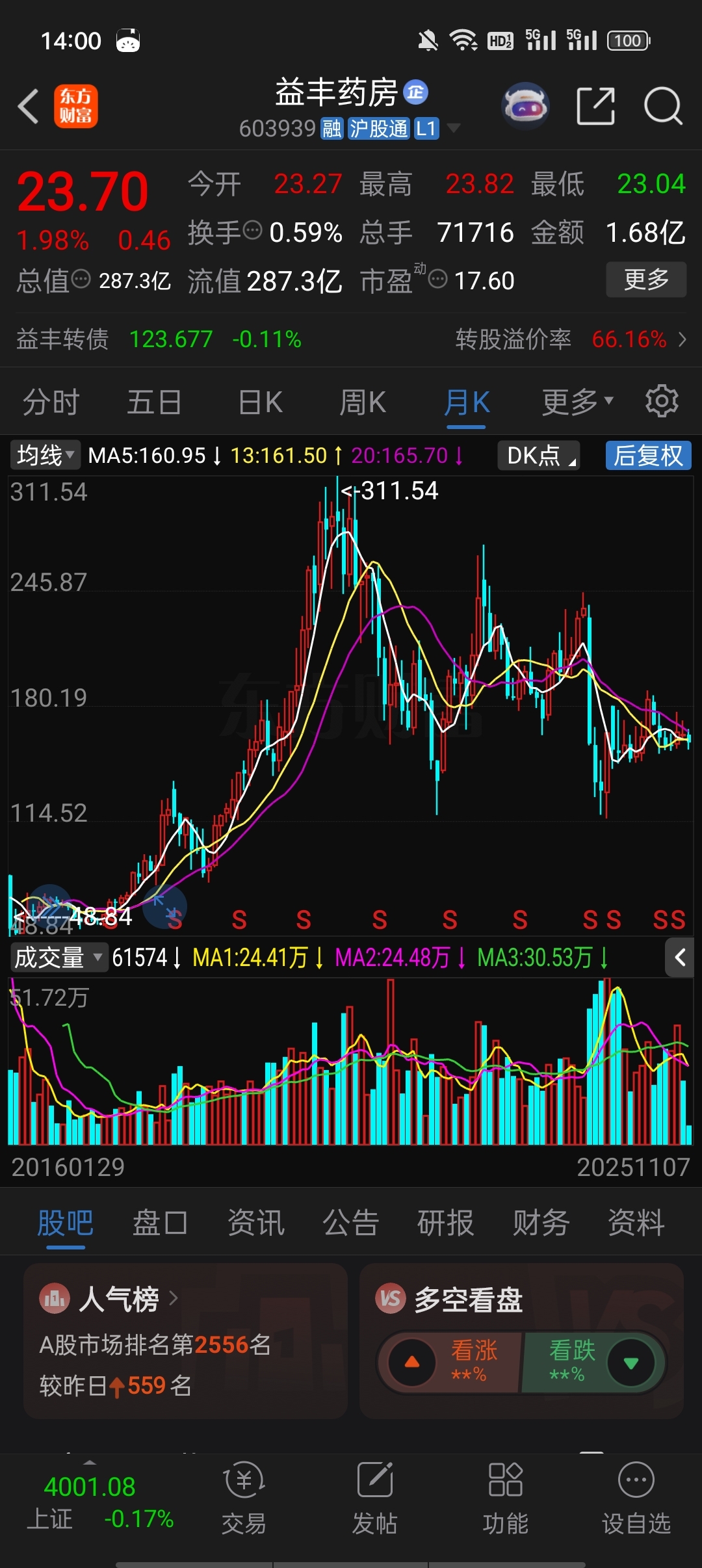
Task: Tap the 更多 quote details button
Action: (x=646, y=280)
